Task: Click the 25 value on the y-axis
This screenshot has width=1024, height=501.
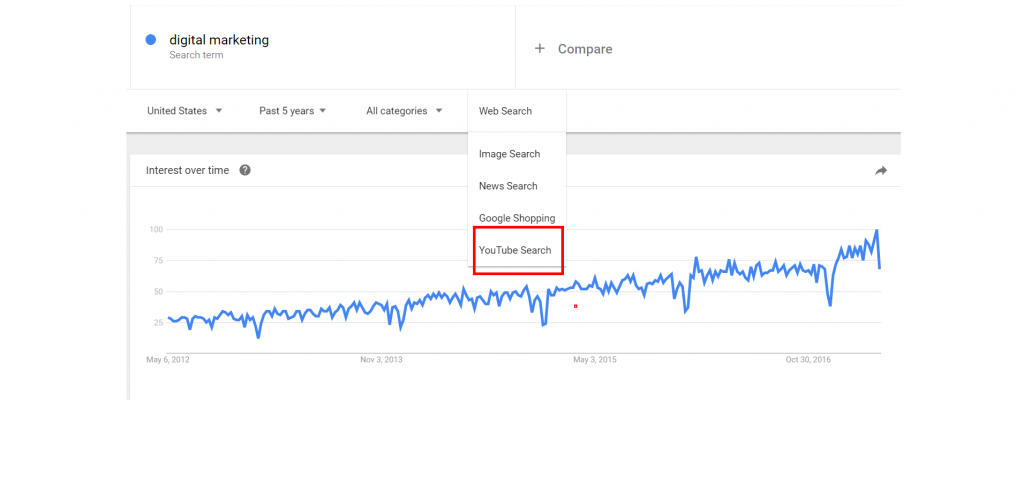Action: [x=157, y=323]
